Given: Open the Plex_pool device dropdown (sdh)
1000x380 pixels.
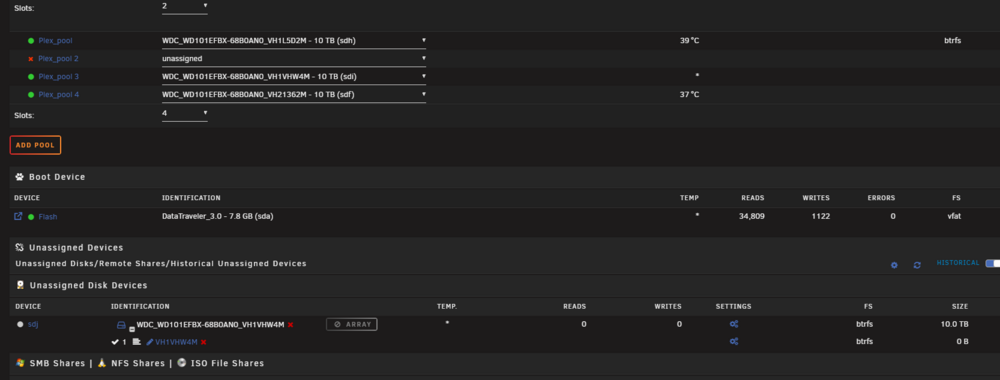Looking at the screenshot, I should (x=294, y=41).
